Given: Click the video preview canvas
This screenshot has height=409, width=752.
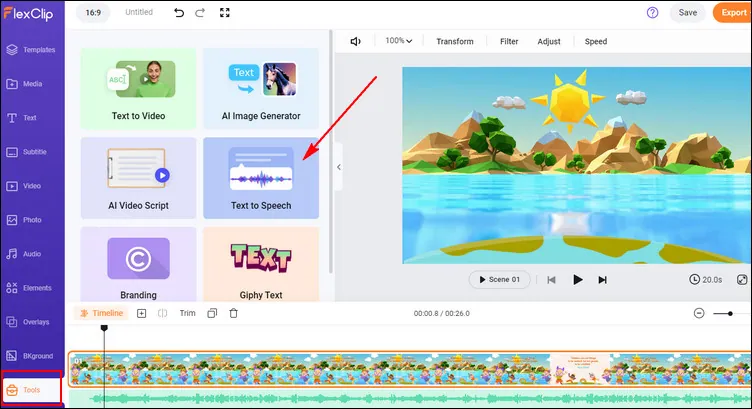Looking at the screenshot, I should click(x=577, y=165).
